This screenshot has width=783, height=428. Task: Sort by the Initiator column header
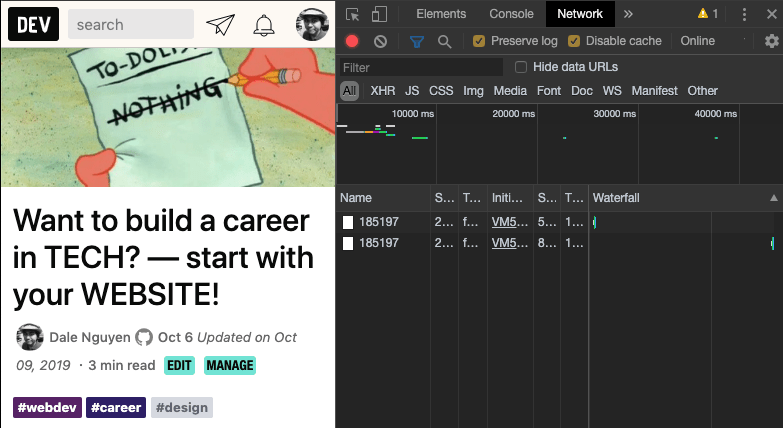tap(510, 198)
